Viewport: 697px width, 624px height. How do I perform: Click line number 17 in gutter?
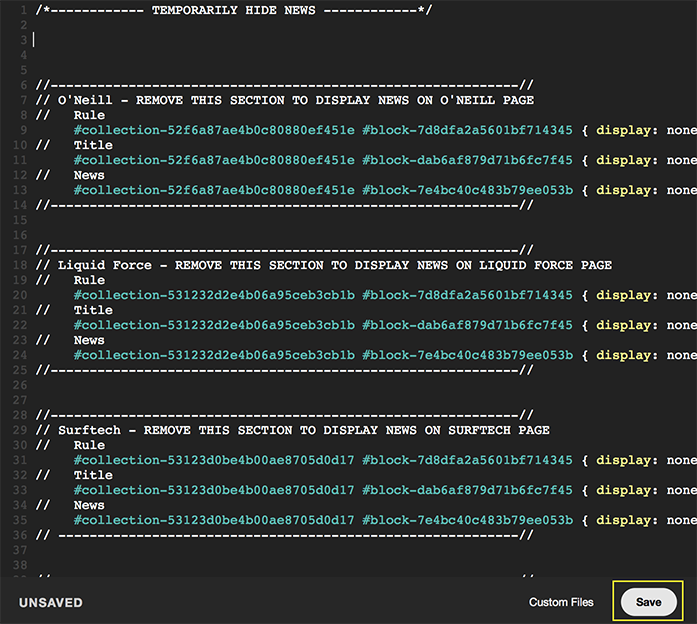[x=20, y=250]
